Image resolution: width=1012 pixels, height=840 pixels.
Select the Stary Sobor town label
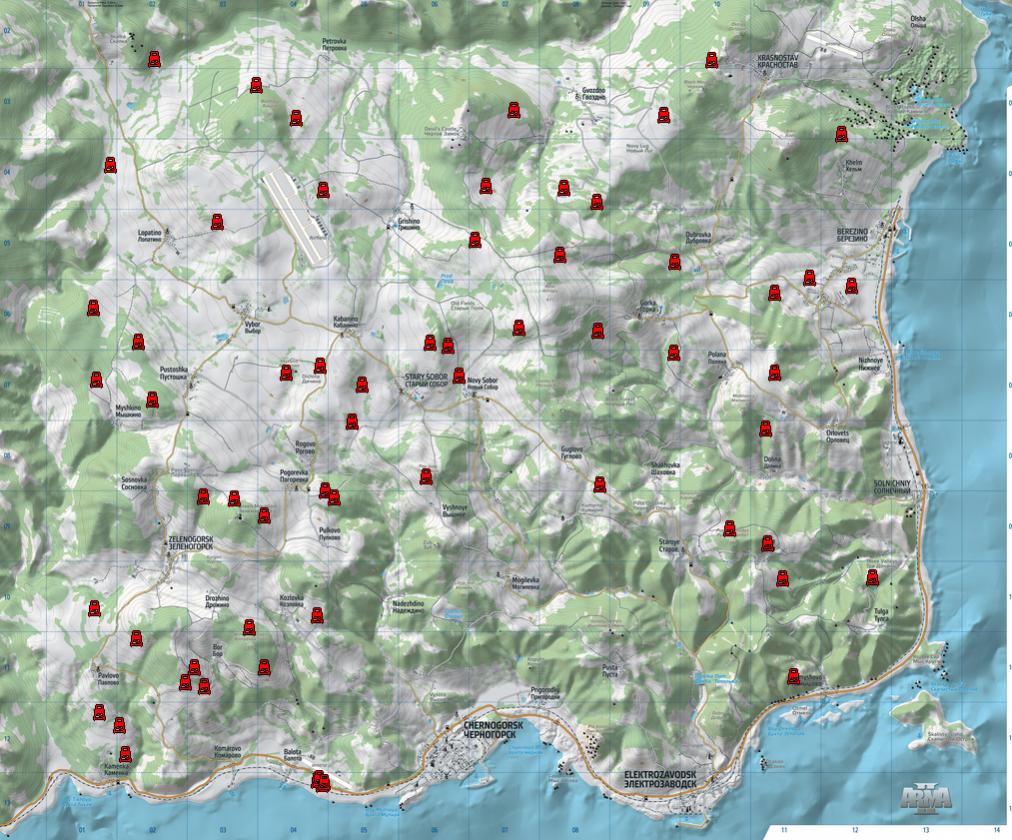pyautogui.click(x=426, y=380)
